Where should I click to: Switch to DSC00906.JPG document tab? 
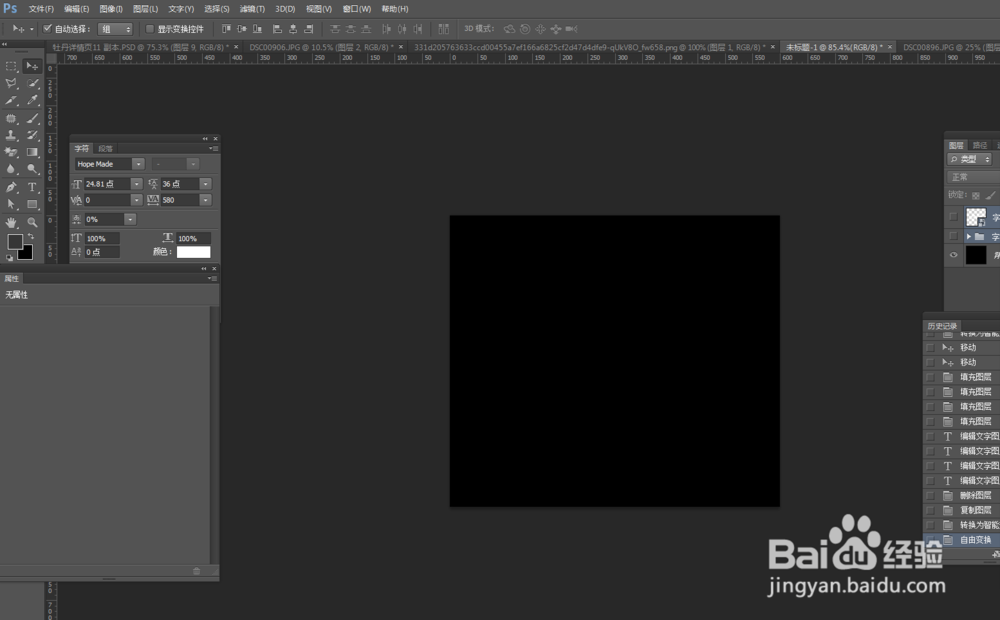pos(321,47)
